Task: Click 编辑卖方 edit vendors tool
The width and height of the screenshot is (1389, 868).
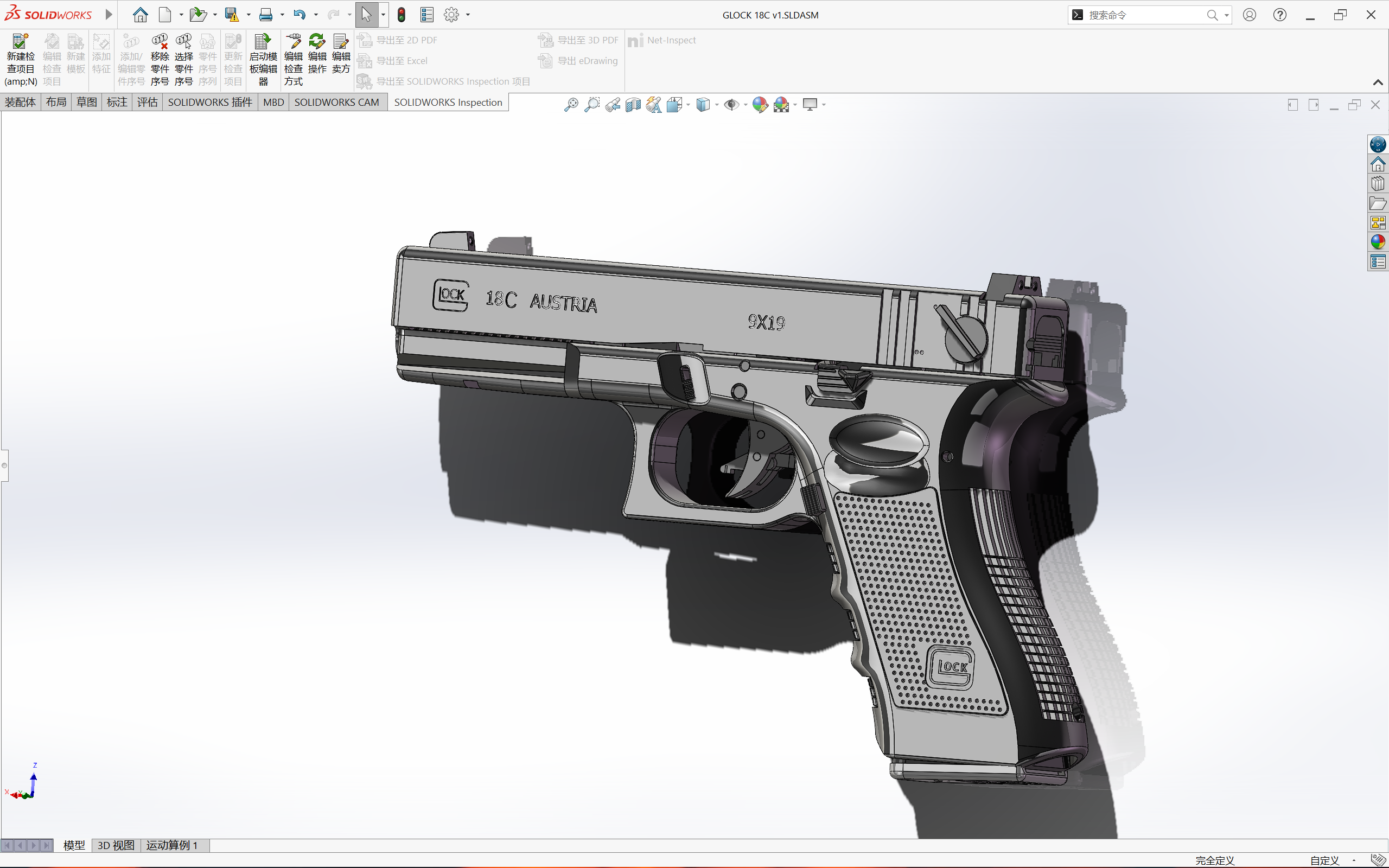Action: pos(341,55)
